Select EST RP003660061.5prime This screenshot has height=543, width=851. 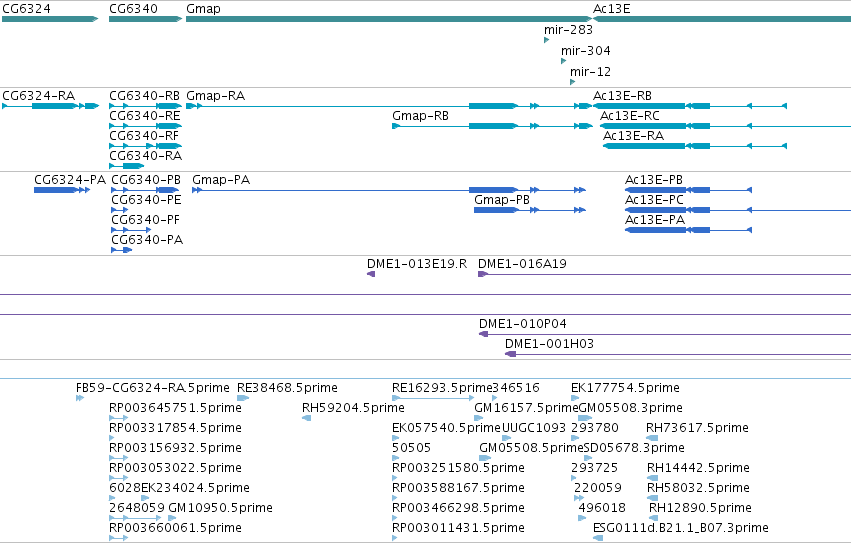(x=175, y=528)
